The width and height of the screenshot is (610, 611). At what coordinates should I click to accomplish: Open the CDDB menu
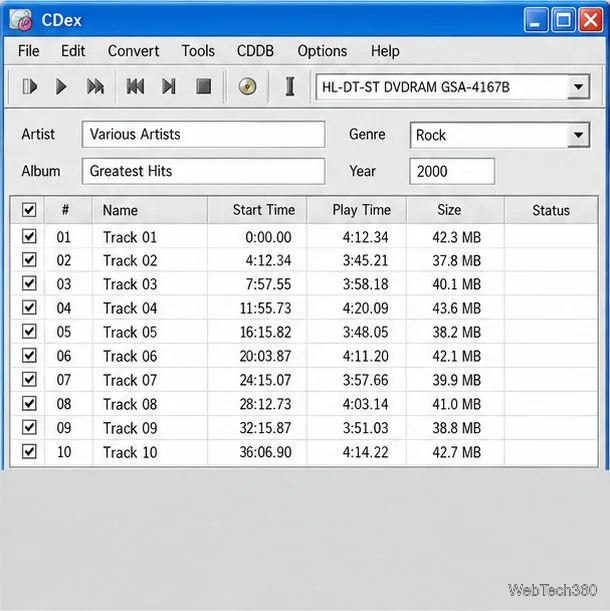255,51
